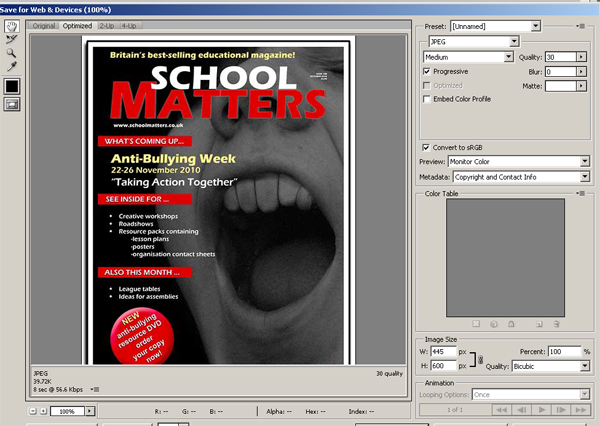
Task: Open the Medium compression quality dropdown
Action: point(508,57)
